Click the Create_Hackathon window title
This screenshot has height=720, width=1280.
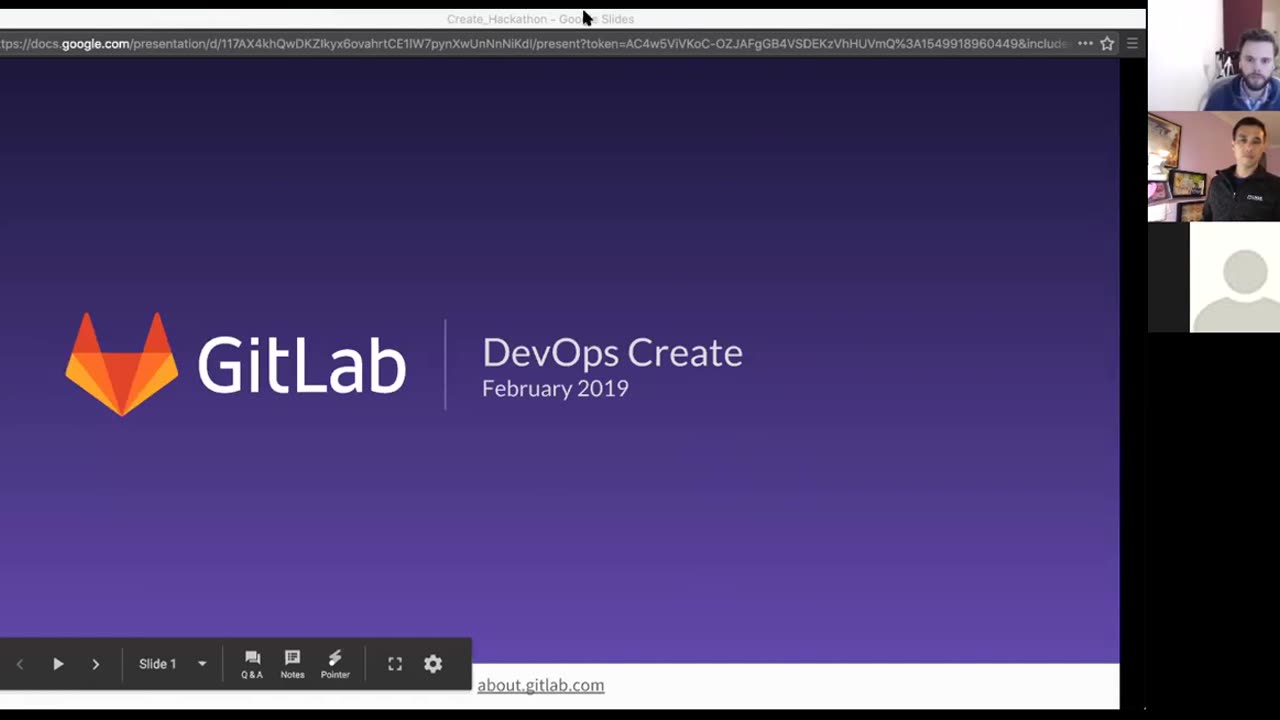[540, 19]
